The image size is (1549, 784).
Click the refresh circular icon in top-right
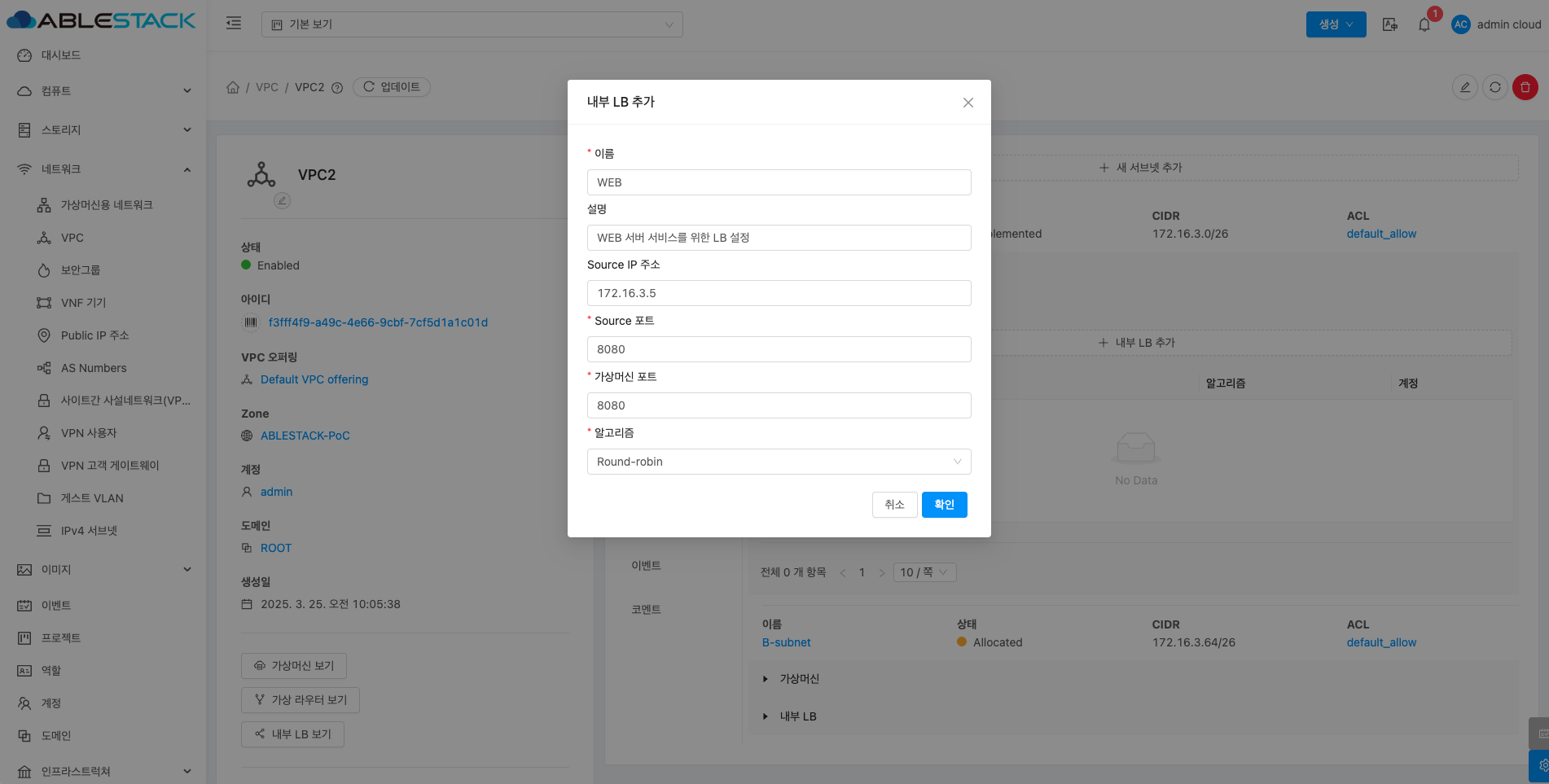[1495, 87]
